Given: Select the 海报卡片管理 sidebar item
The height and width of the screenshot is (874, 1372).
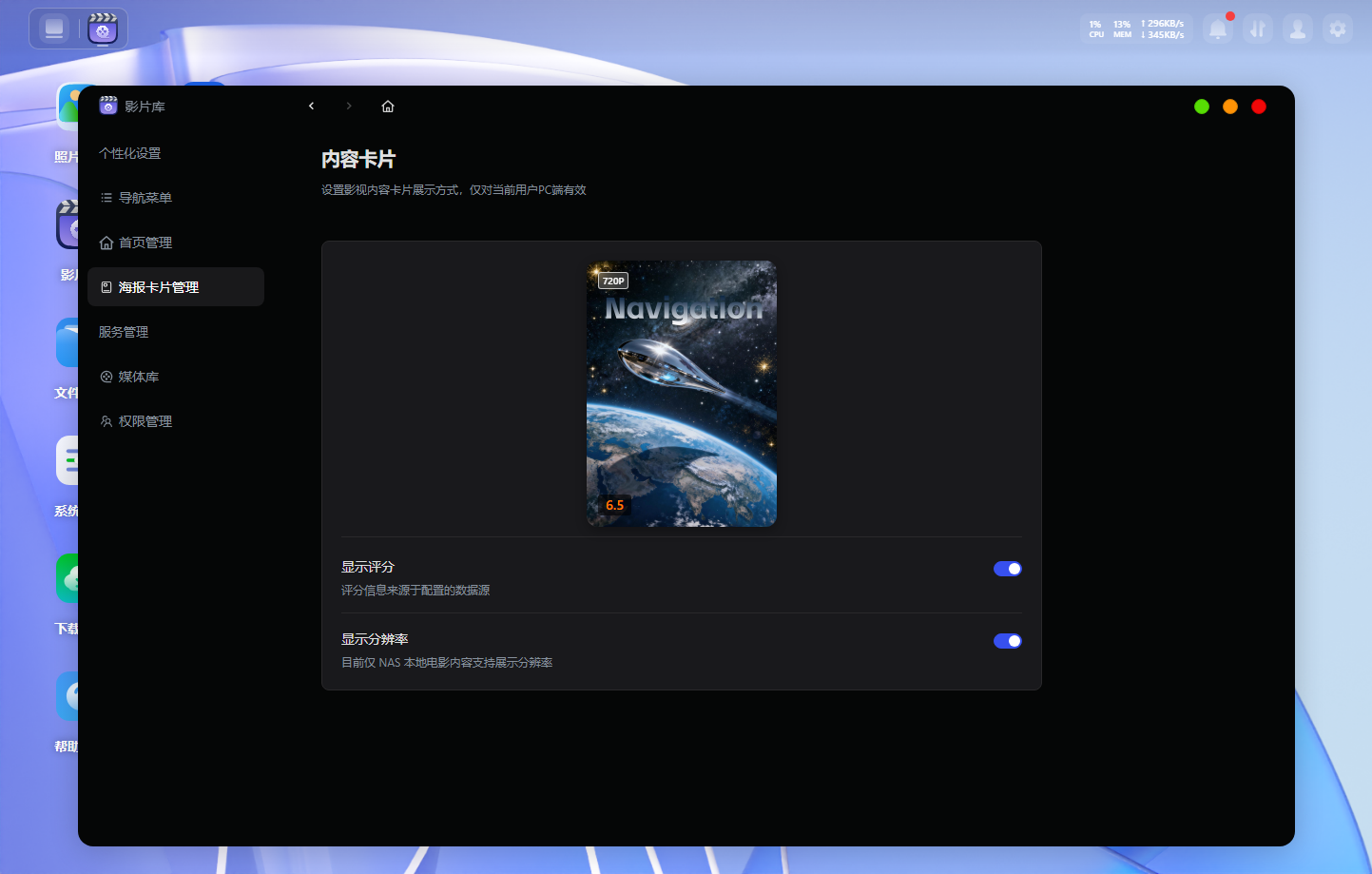Looking at the screenshot, I should tap(176, 287).
